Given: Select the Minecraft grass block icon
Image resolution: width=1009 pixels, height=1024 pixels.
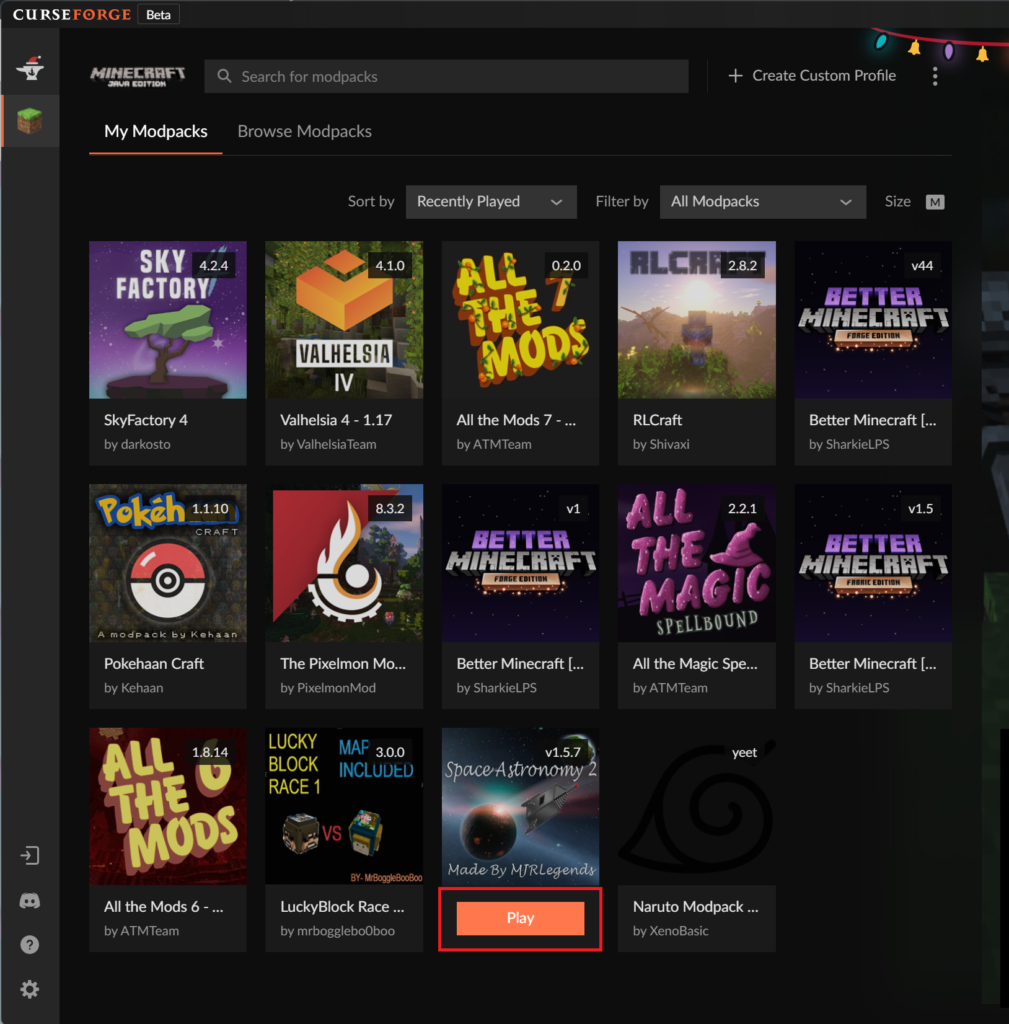Looking at the screenshot, I should (30, 121).
